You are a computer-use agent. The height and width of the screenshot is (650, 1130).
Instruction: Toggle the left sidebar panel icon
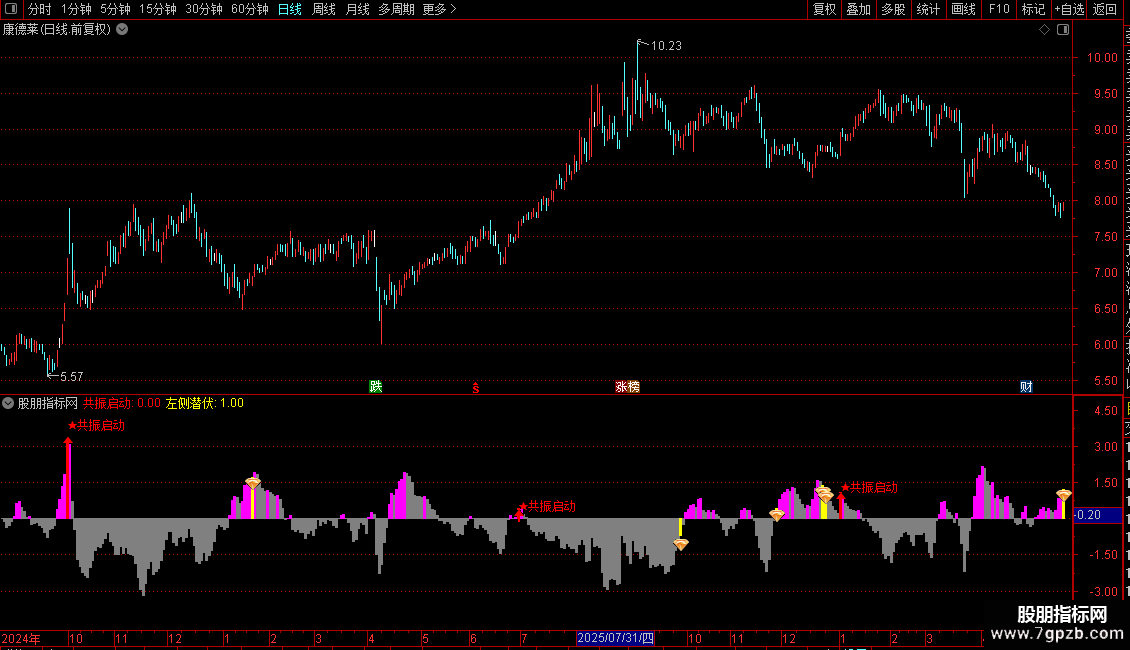click(x=11, y=9)
